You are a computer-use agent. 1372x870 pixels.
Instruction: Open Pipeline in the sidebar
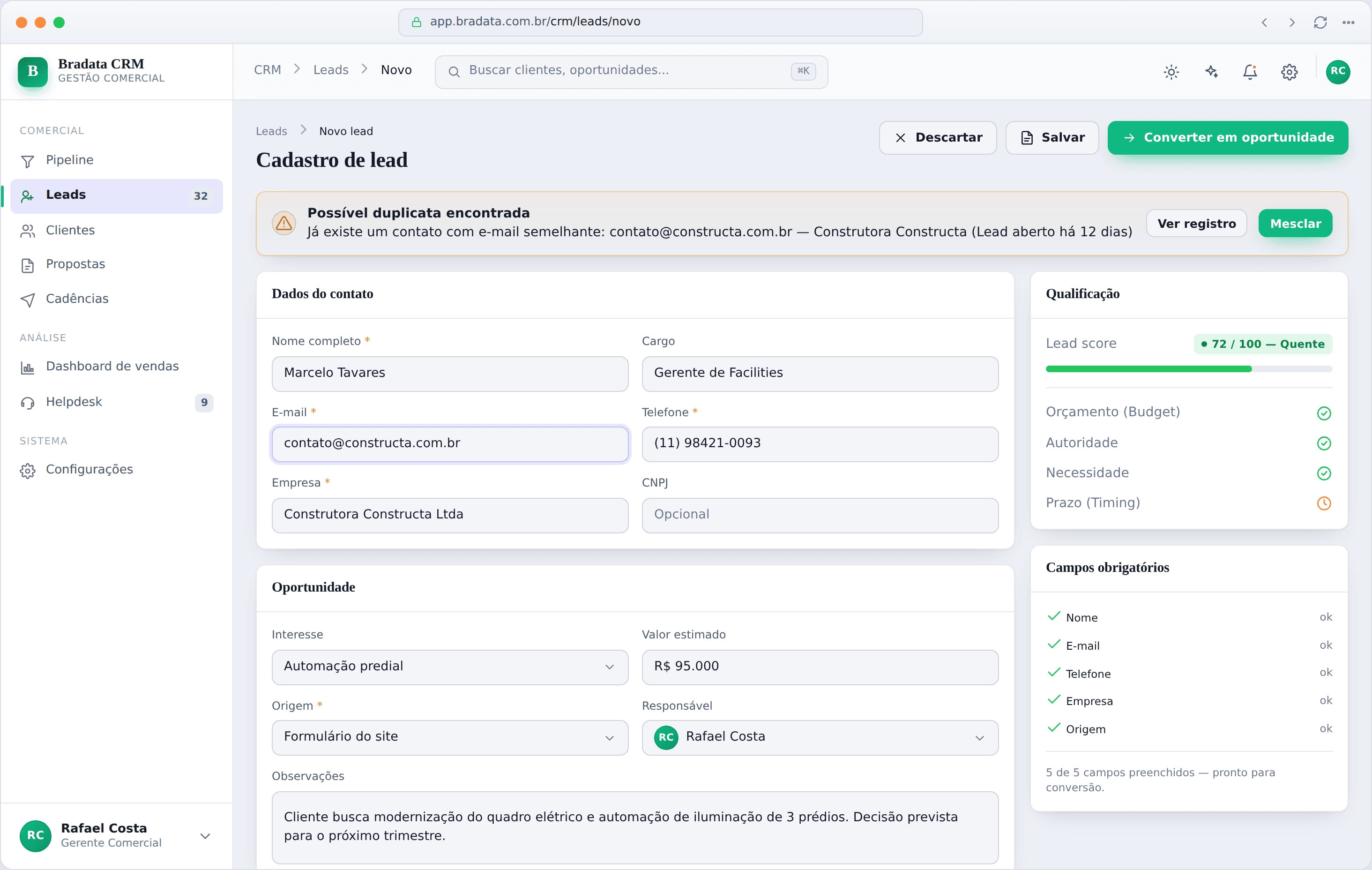pyautogui.click(x=116, y=161)
